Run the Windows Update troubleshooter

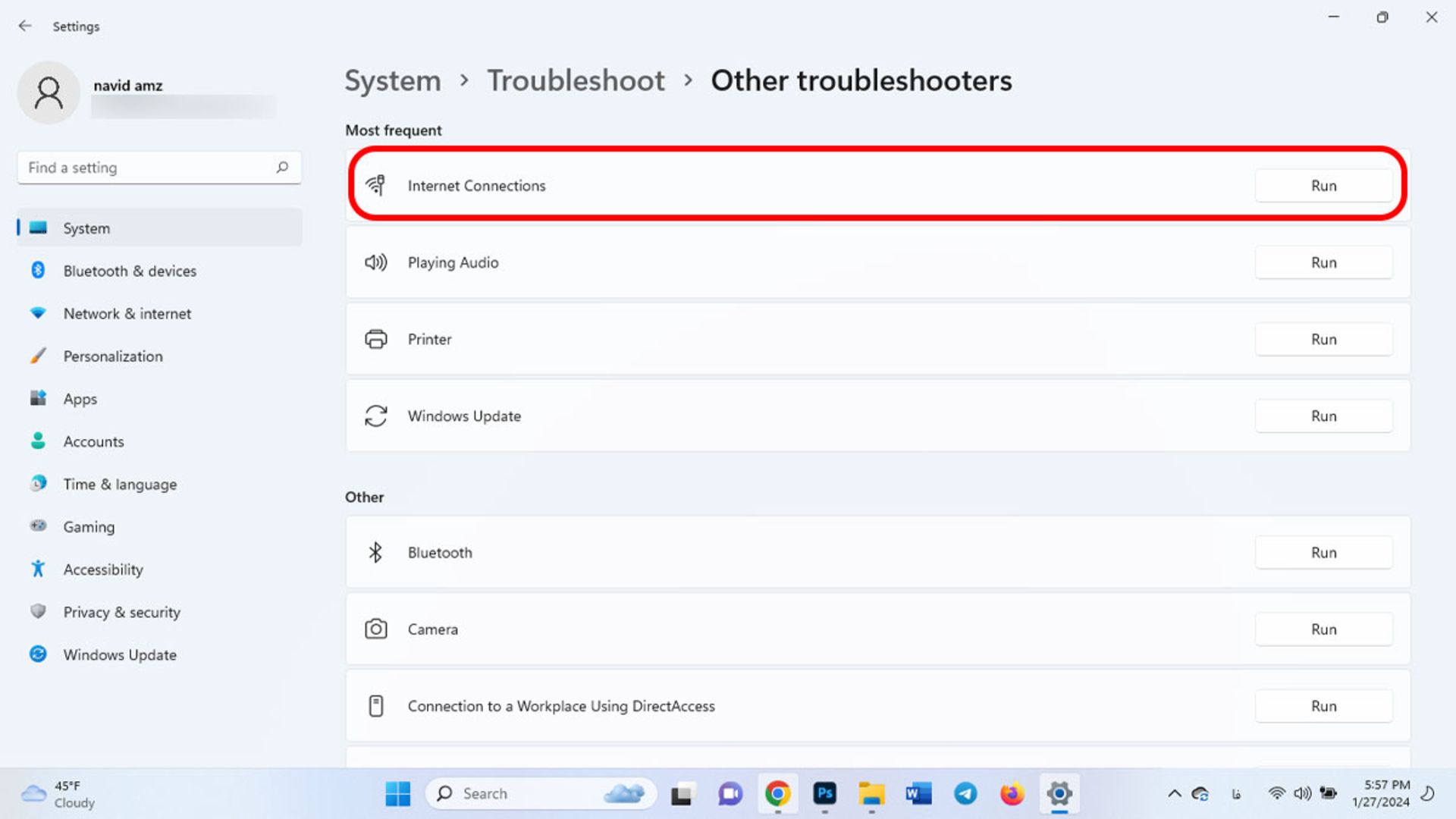point(1323,416)
